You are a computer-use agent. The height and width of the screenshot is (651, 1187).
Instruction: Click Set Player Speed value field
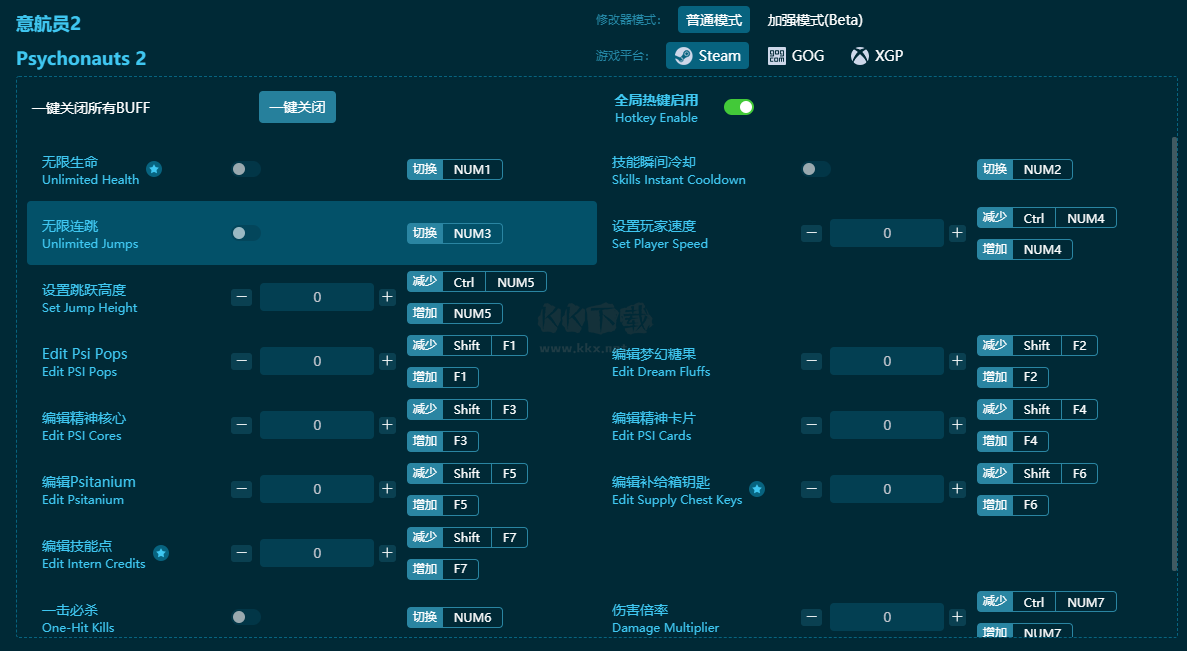coord(887,233)
